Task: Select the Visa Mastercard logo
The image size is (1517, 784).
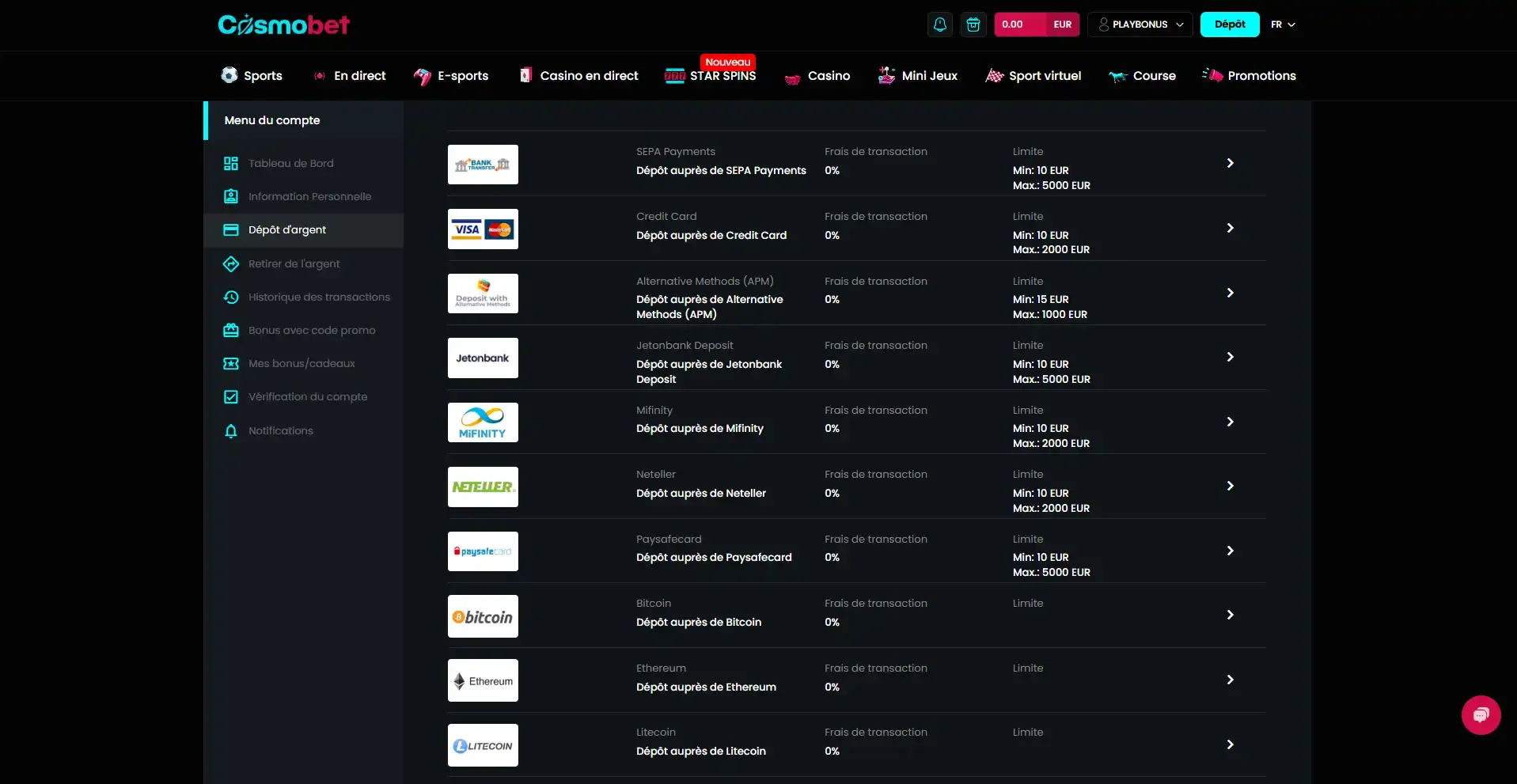Action: pos(483,229)
